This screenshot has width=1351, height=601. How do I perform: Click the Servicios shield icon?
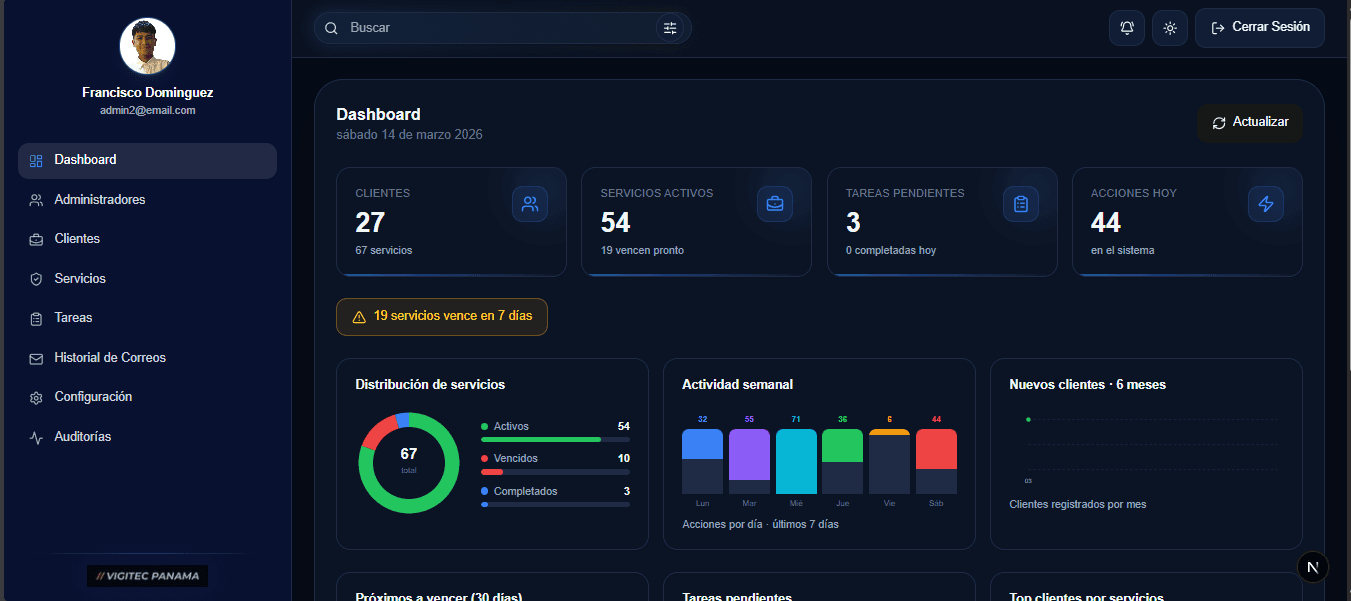pyautogui.click(x=36, y=279)
